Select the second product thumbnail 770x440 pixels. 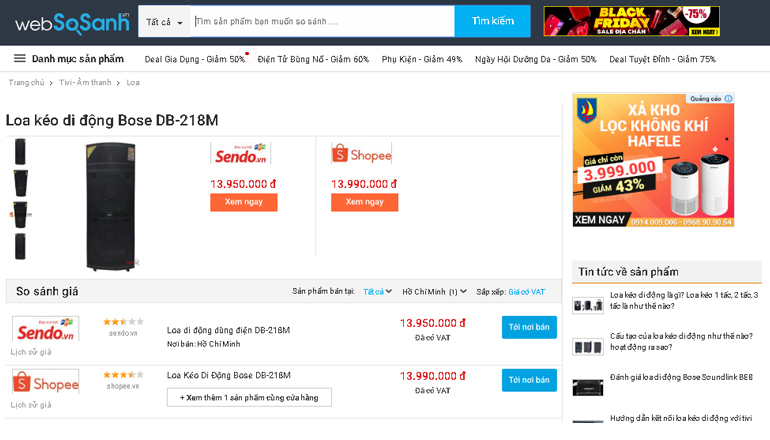[20, 183]
